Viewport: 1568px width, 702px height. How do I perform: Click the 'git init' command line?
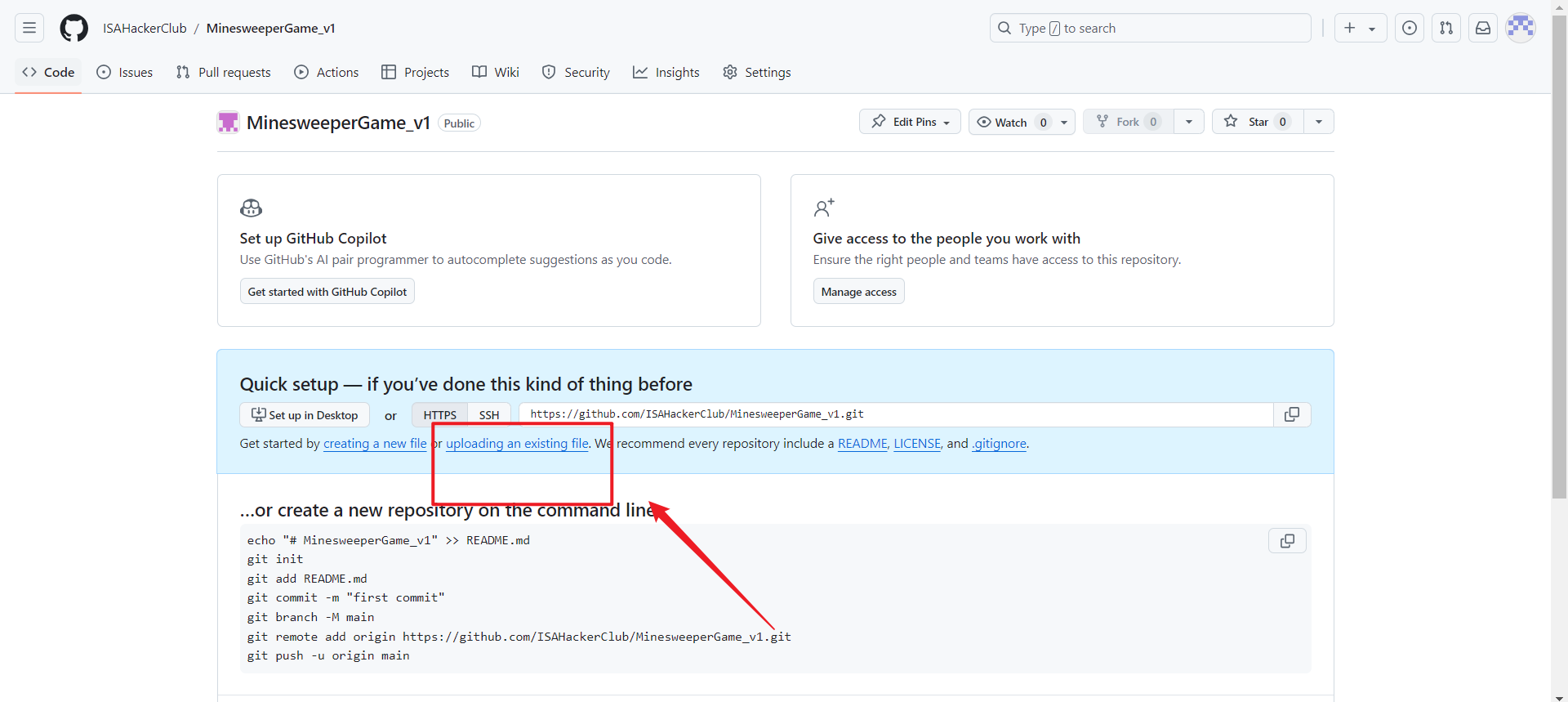[x=275, y=559]
